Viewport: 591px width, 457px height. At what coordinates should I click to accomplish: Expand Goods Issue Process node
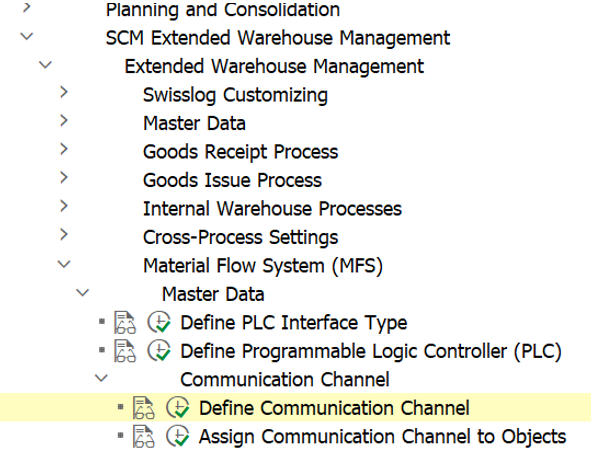(64, 178)
